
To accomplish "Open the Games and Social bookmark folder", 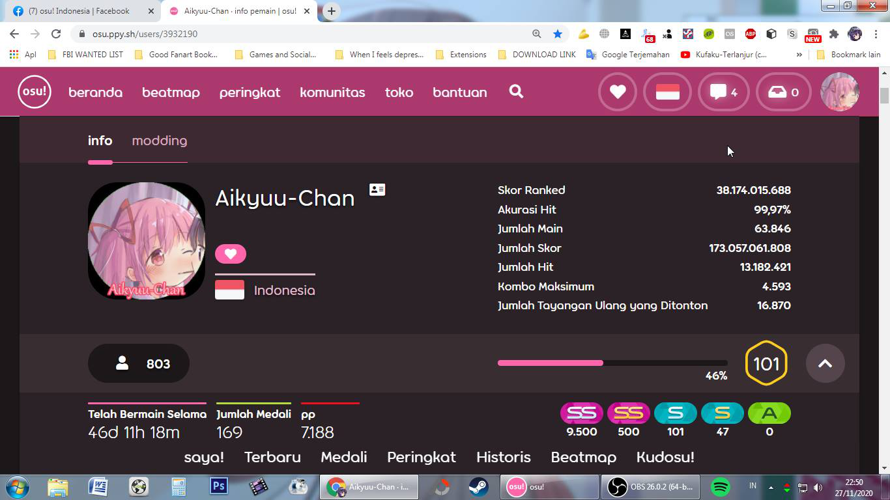I will tap(275, 54).
